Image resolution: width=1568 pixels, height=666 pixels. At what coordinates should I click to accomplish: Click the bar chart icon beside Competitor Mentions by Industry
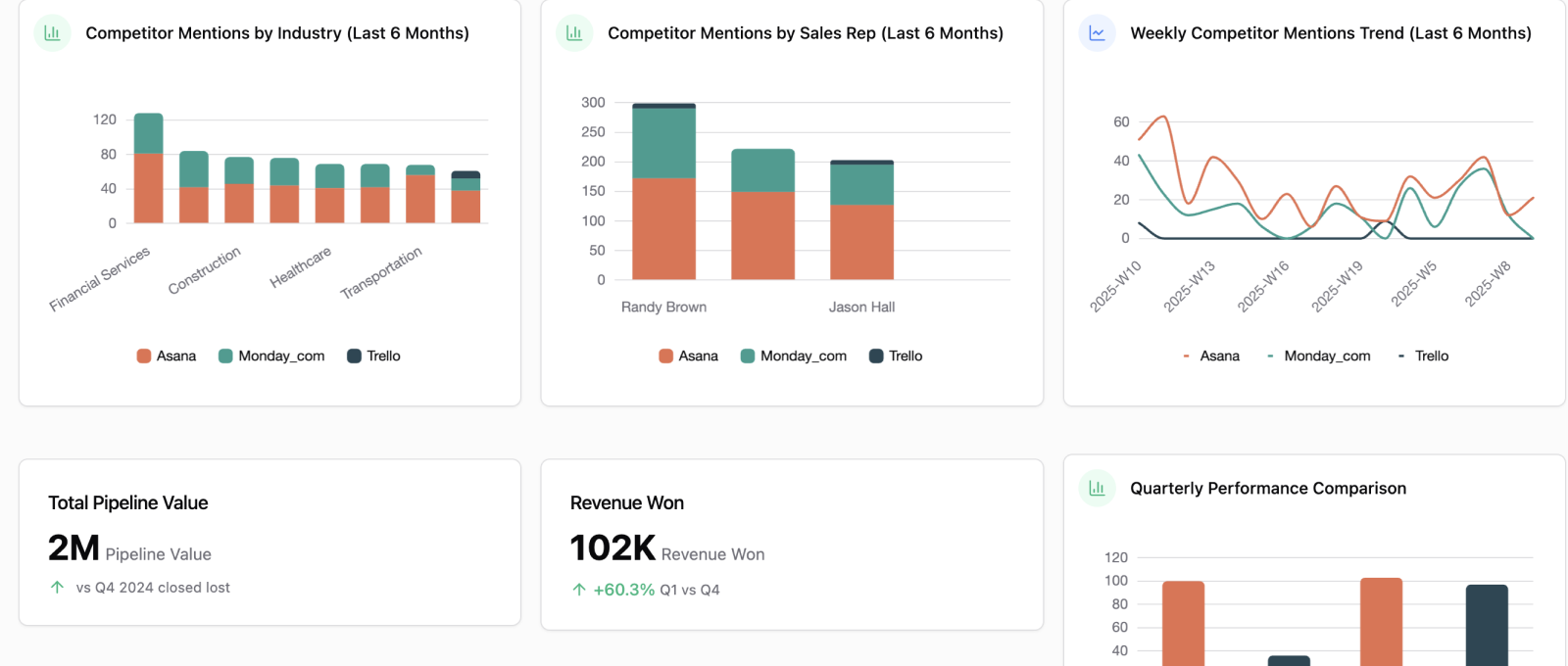[52, 33]
